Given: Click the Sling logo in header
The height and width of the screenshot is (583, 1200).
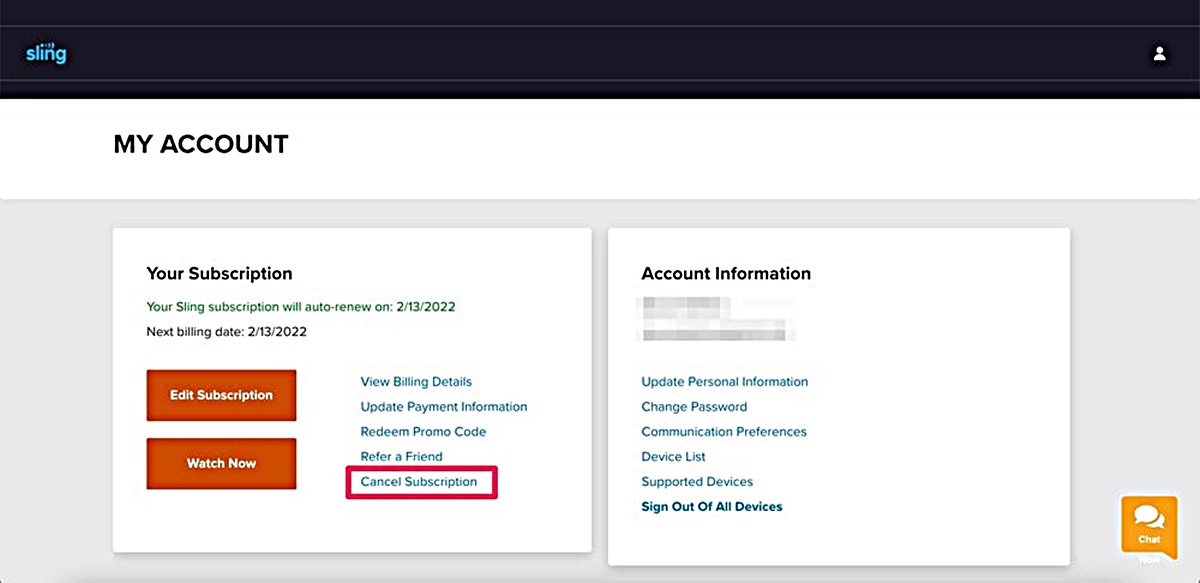Looking at the screenshot, I should coord(46,53).
